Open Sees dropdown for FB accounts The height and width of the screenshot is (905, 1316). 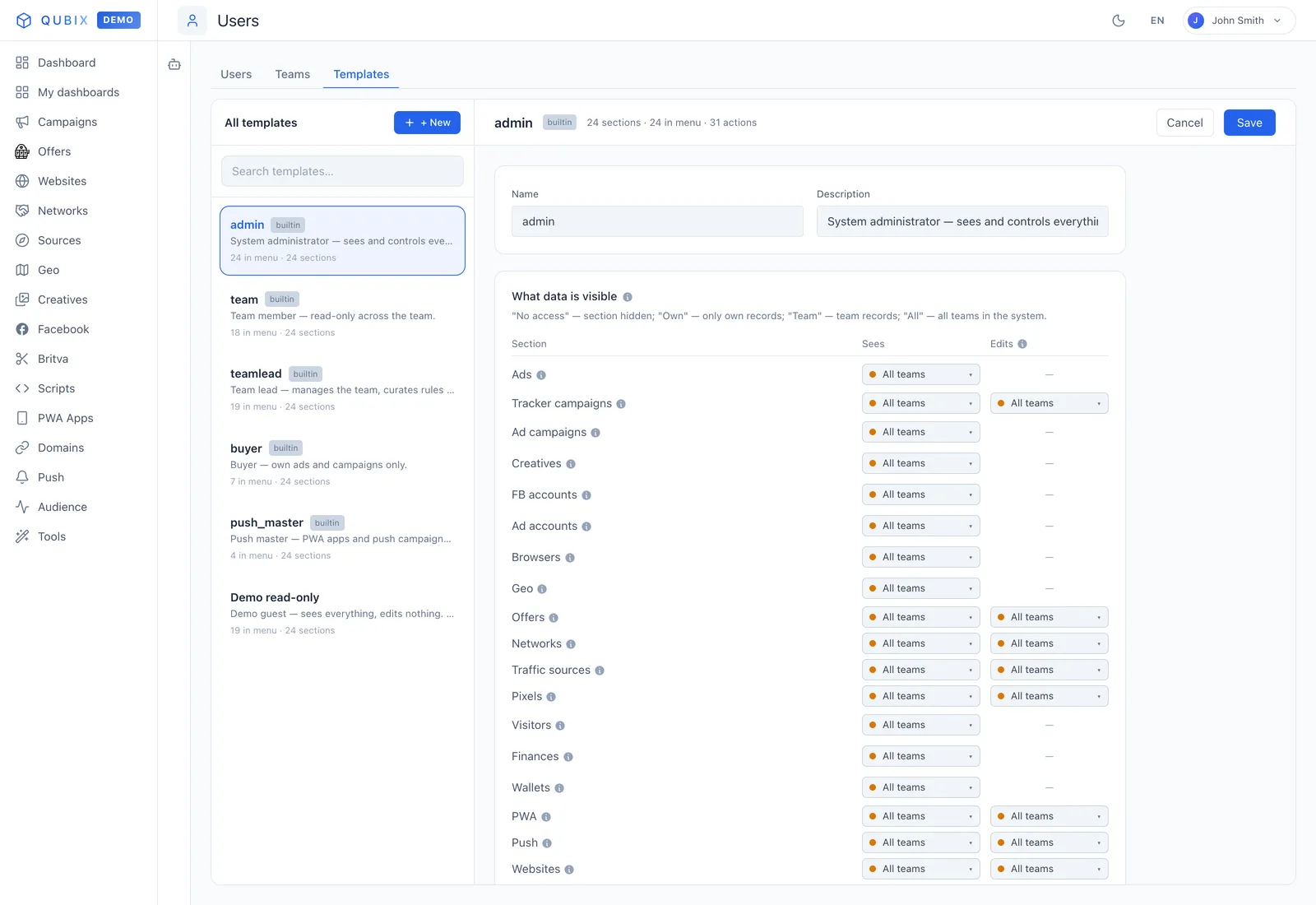tap(920, 494)
